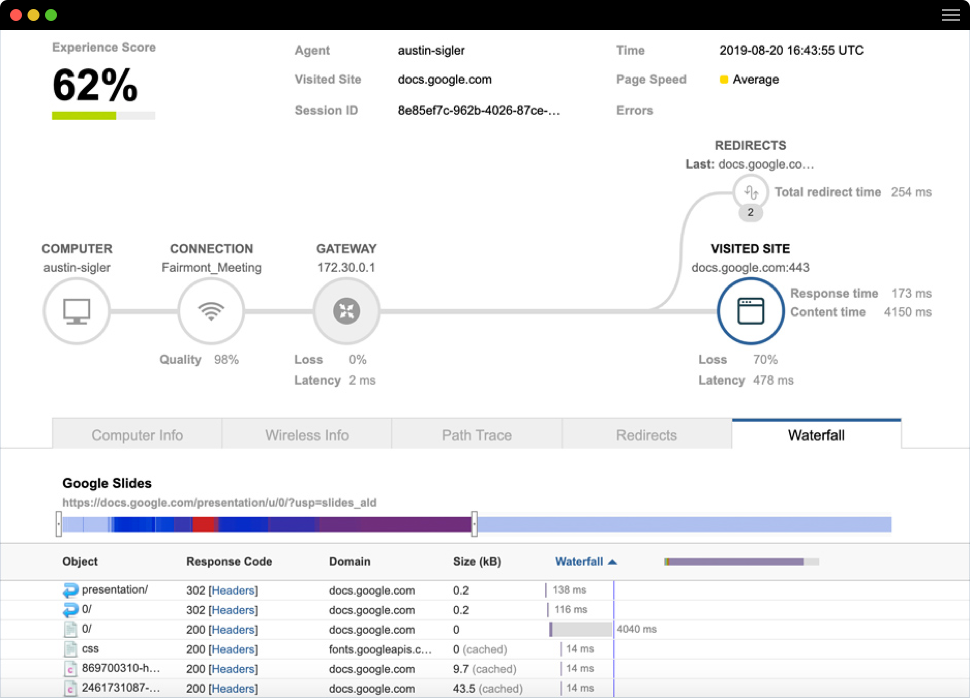Select the Wi-Fi Connection node icon

click(211, 311)
